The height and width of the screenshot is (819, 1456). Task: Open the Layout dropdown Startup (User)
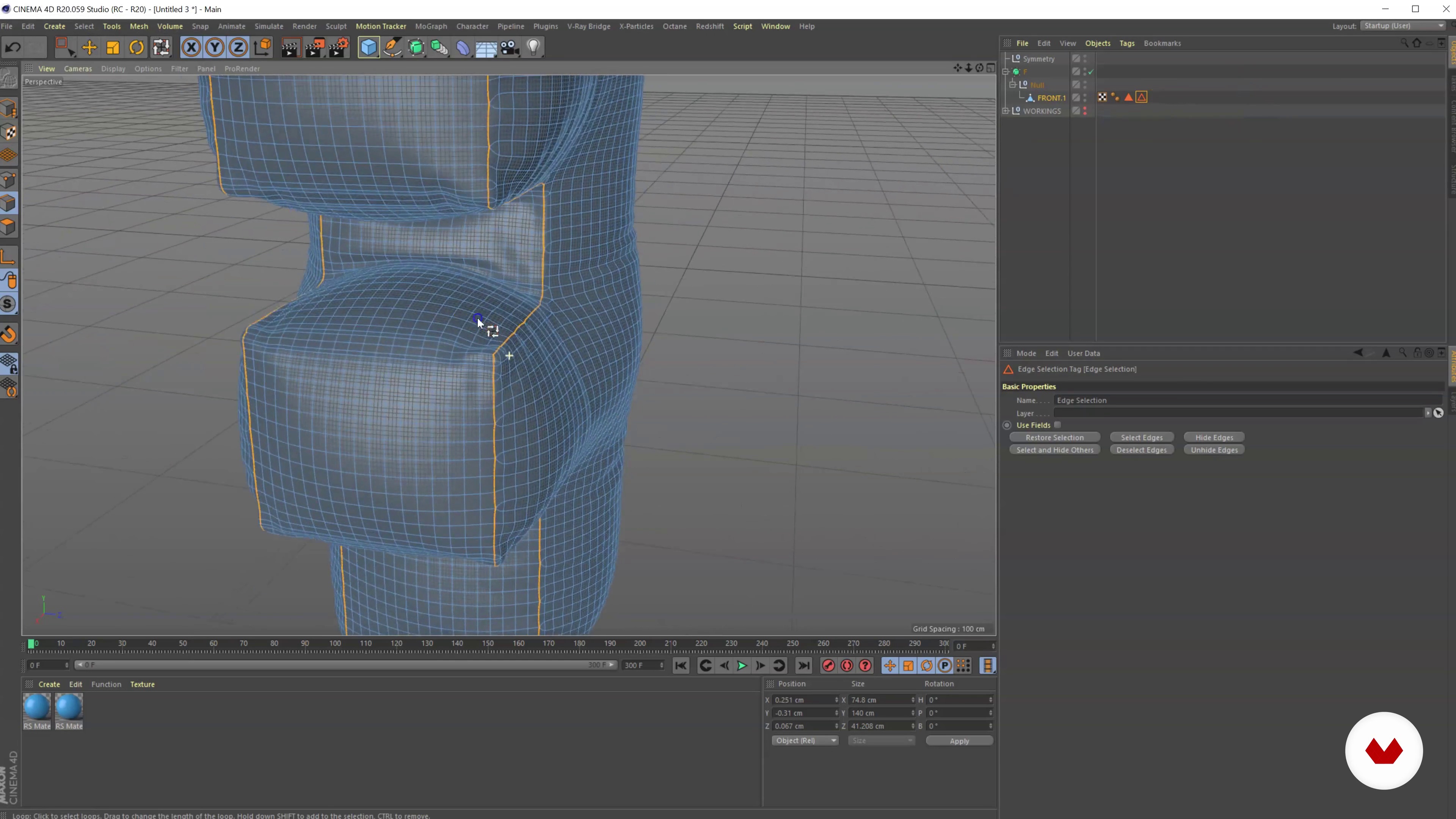[1403, 26]
